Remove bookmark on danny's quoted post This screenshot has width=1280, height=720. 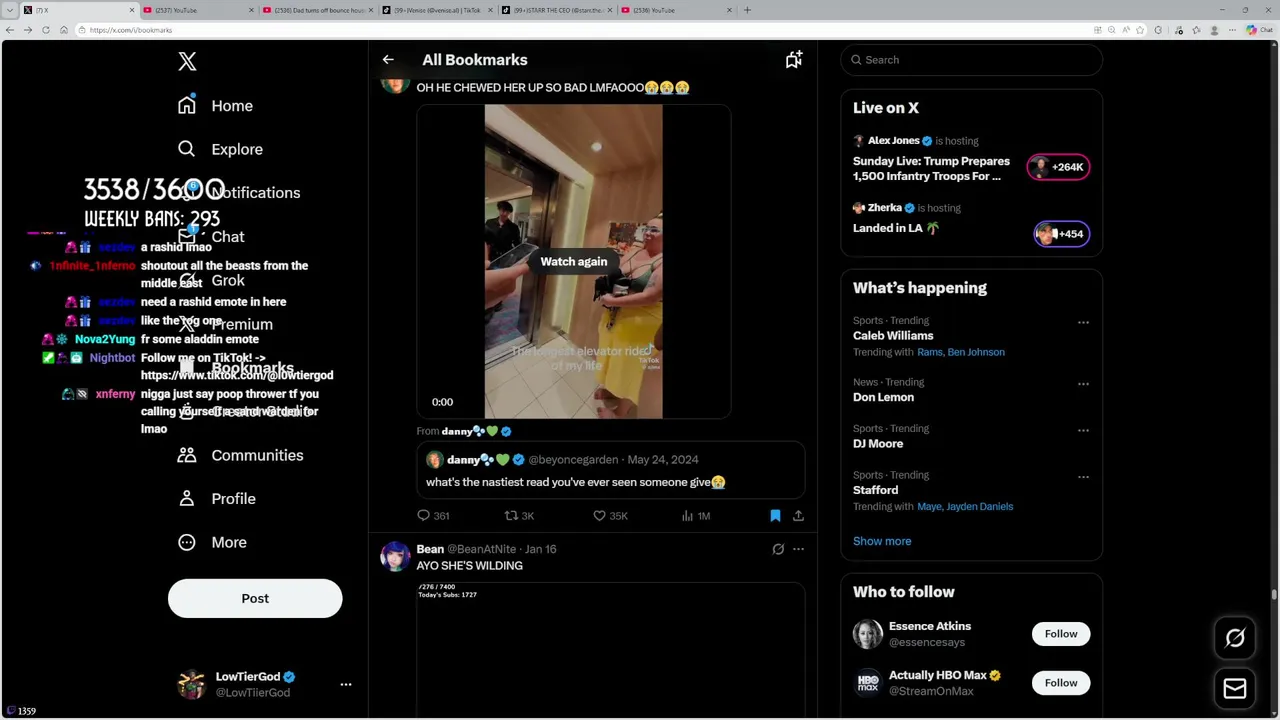click(x=775, y=516)
